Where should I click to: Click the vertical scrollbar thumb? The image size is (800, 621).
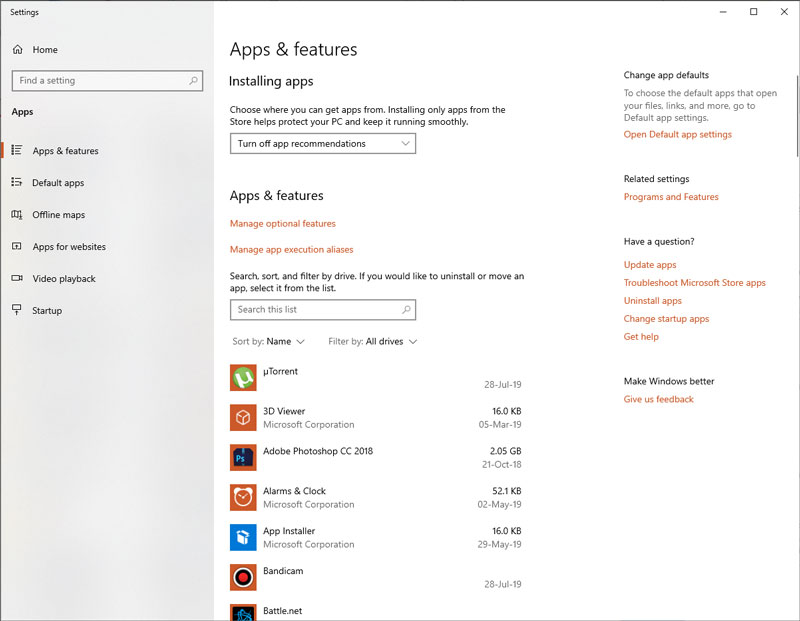tap(797, 116)
